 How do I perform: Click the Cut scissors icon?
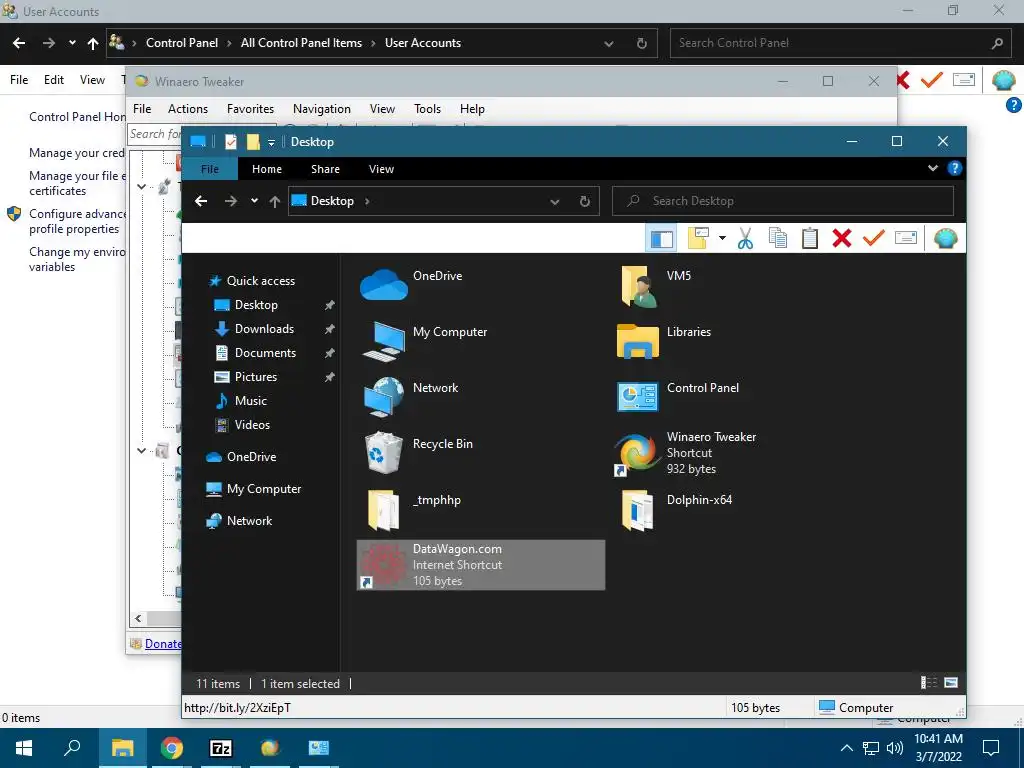[x=745, y=238]
